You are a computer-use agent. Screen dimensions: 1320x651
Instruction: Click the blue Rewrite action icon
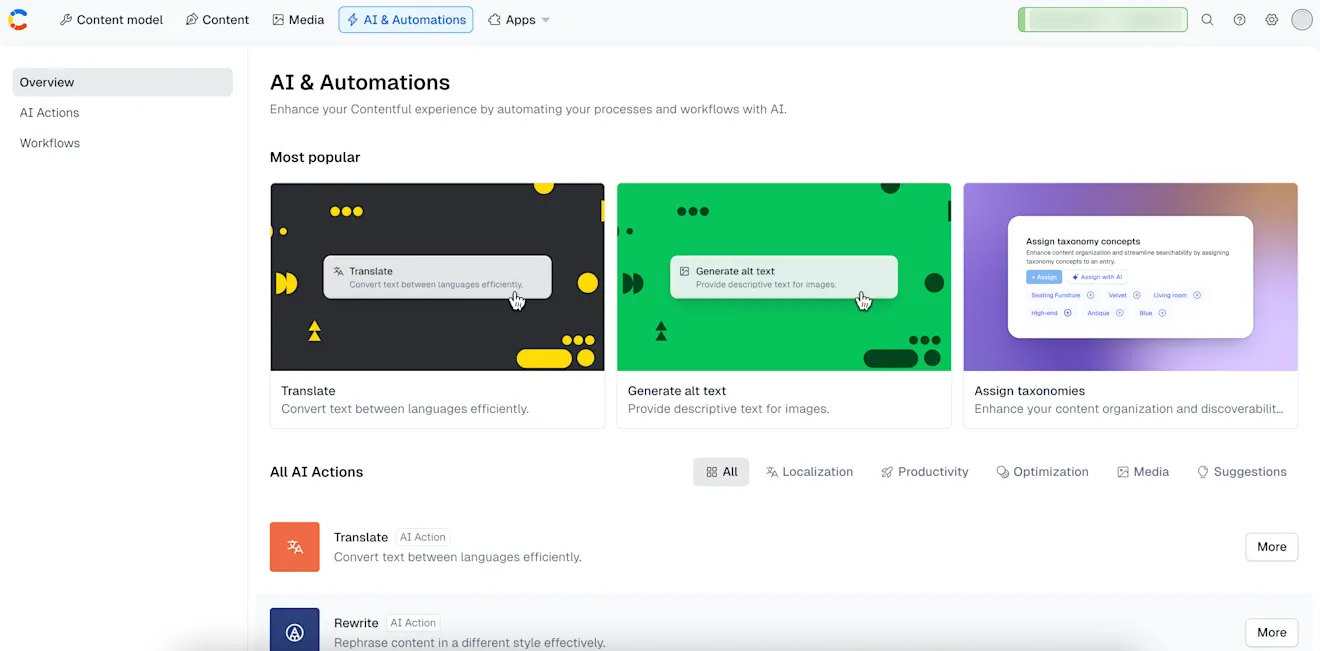[x=295, y=630]
